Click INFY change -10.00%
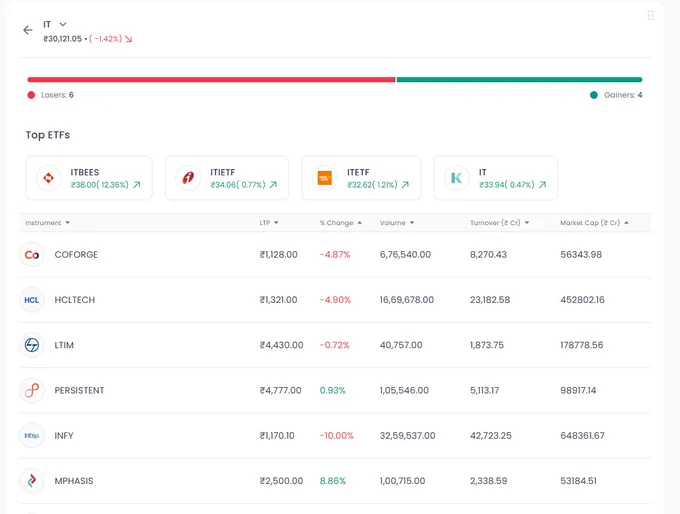680x514 pixels. coord(337,435)
